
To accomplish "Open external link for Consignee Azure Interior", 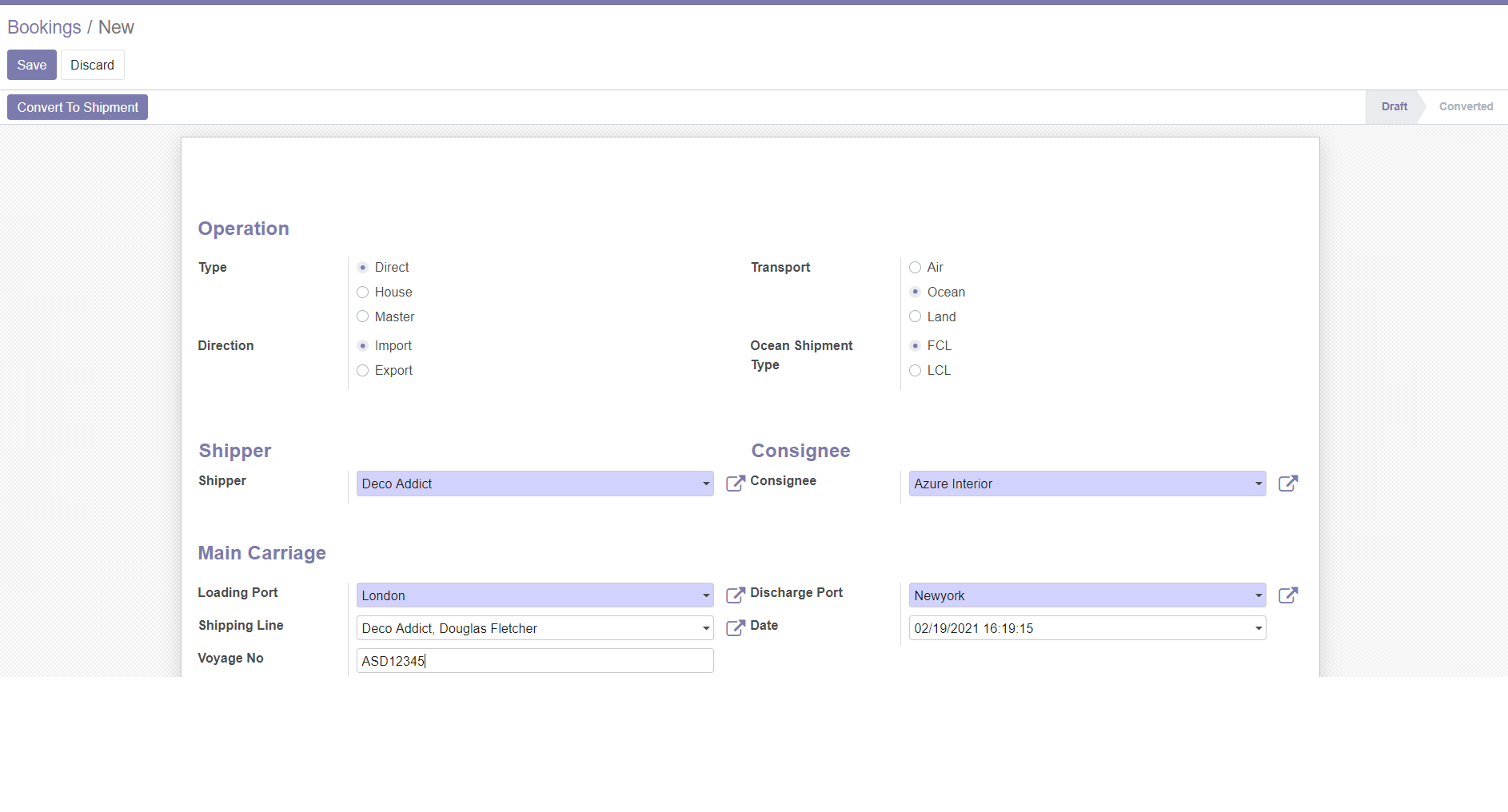I will click(1287, 484).
